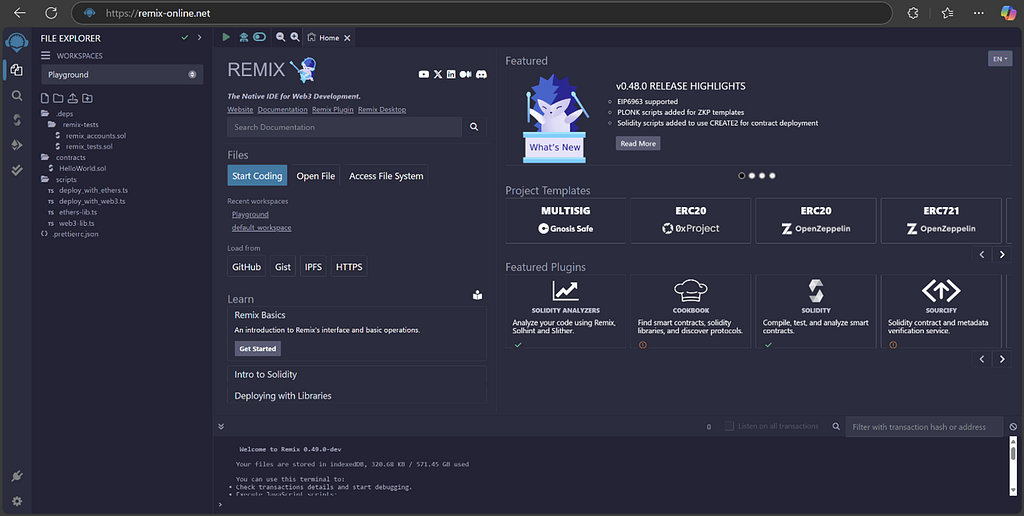
Task: Enable Listen on all transactions checkbox
Action: (x=729, y=426)
